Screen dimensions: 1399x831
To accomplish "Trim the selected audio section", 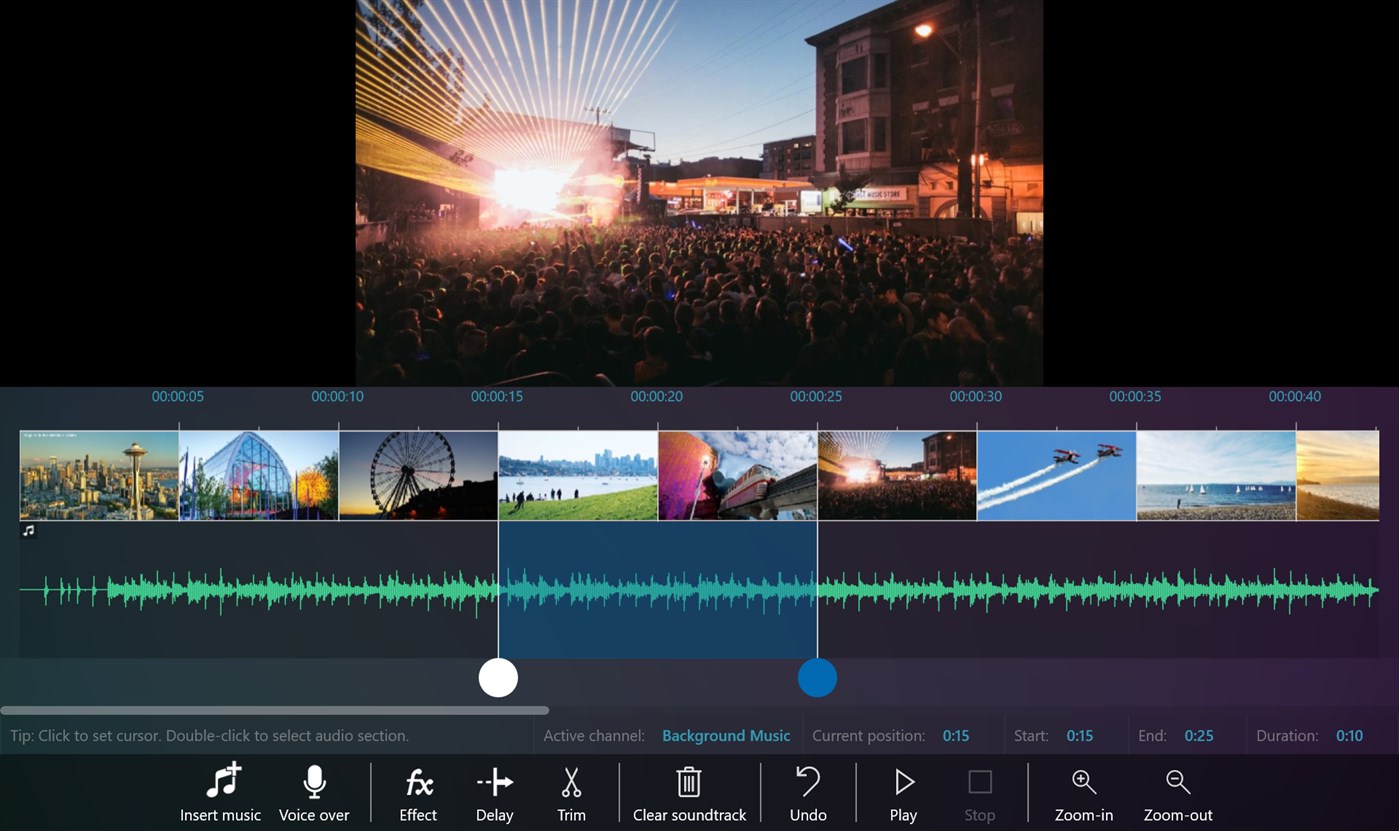I will click(x=570, y=790).
